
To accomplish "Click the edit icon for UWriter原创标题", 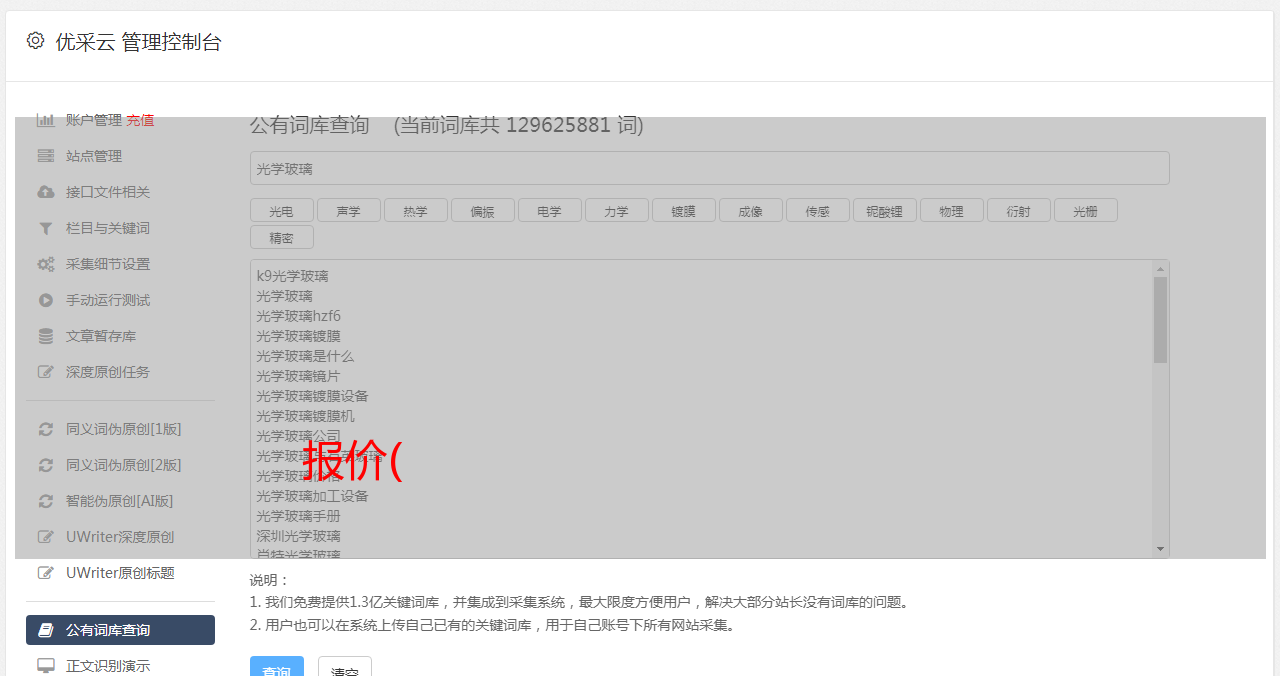I will (45, 573).
